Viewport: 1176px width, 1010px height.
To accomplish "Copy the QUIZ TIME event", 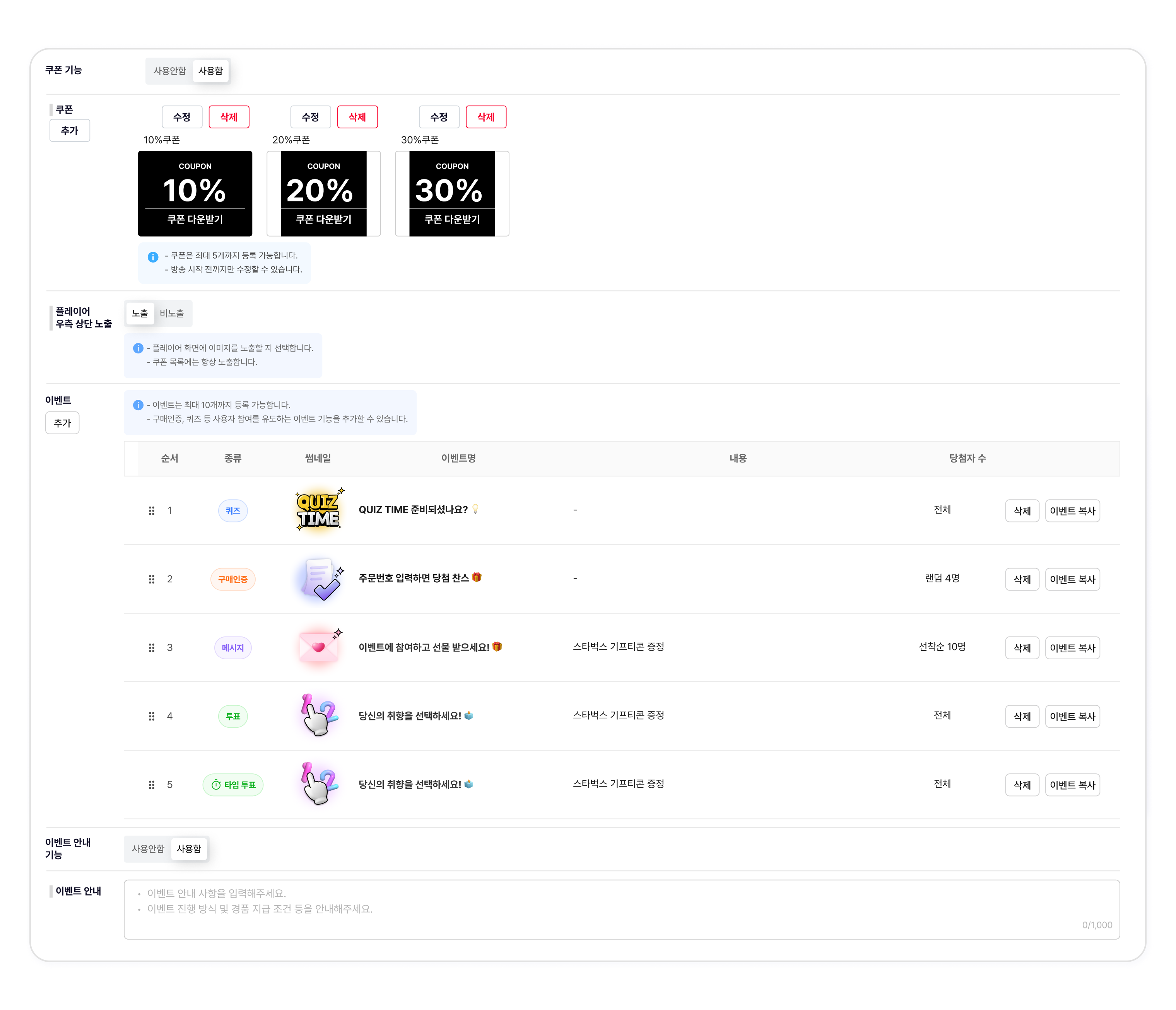I will point(1073,511).
